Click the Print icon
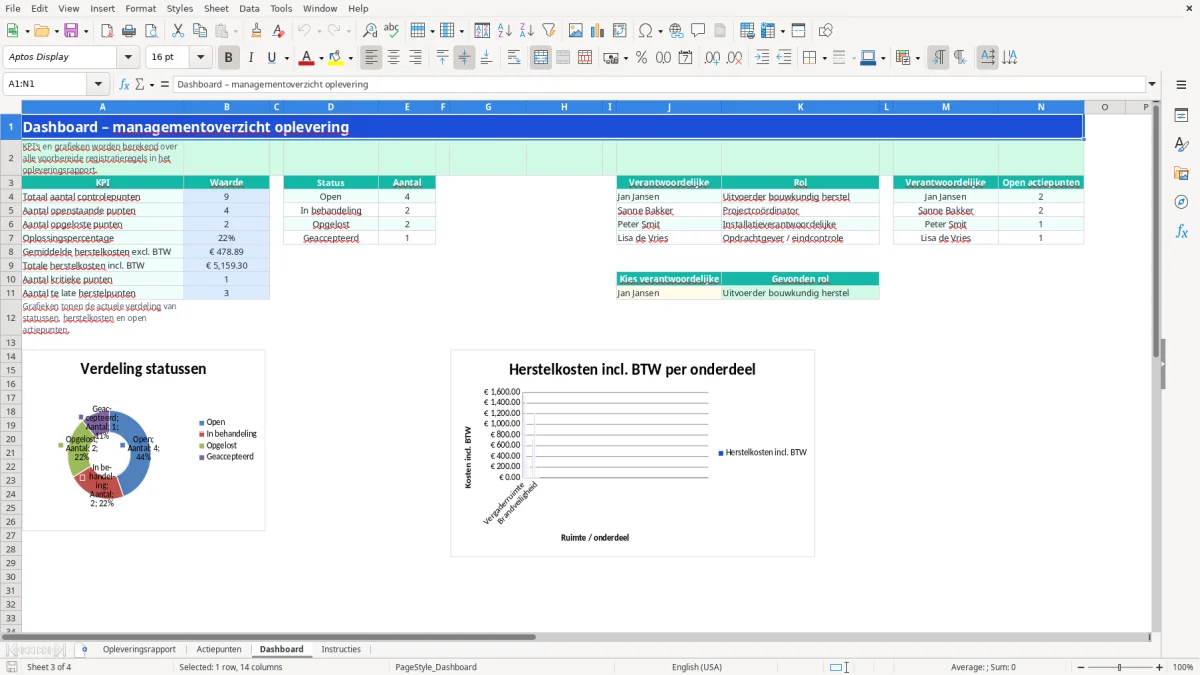The image size is (1200, 675). tap(129, 31)
